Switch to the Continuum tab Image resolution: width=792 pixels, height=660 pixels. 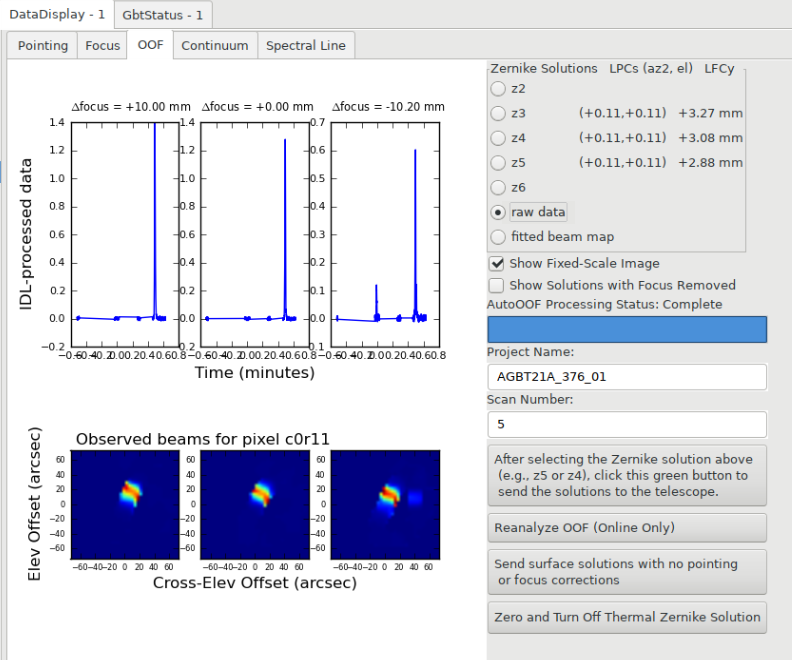point(215,45)
